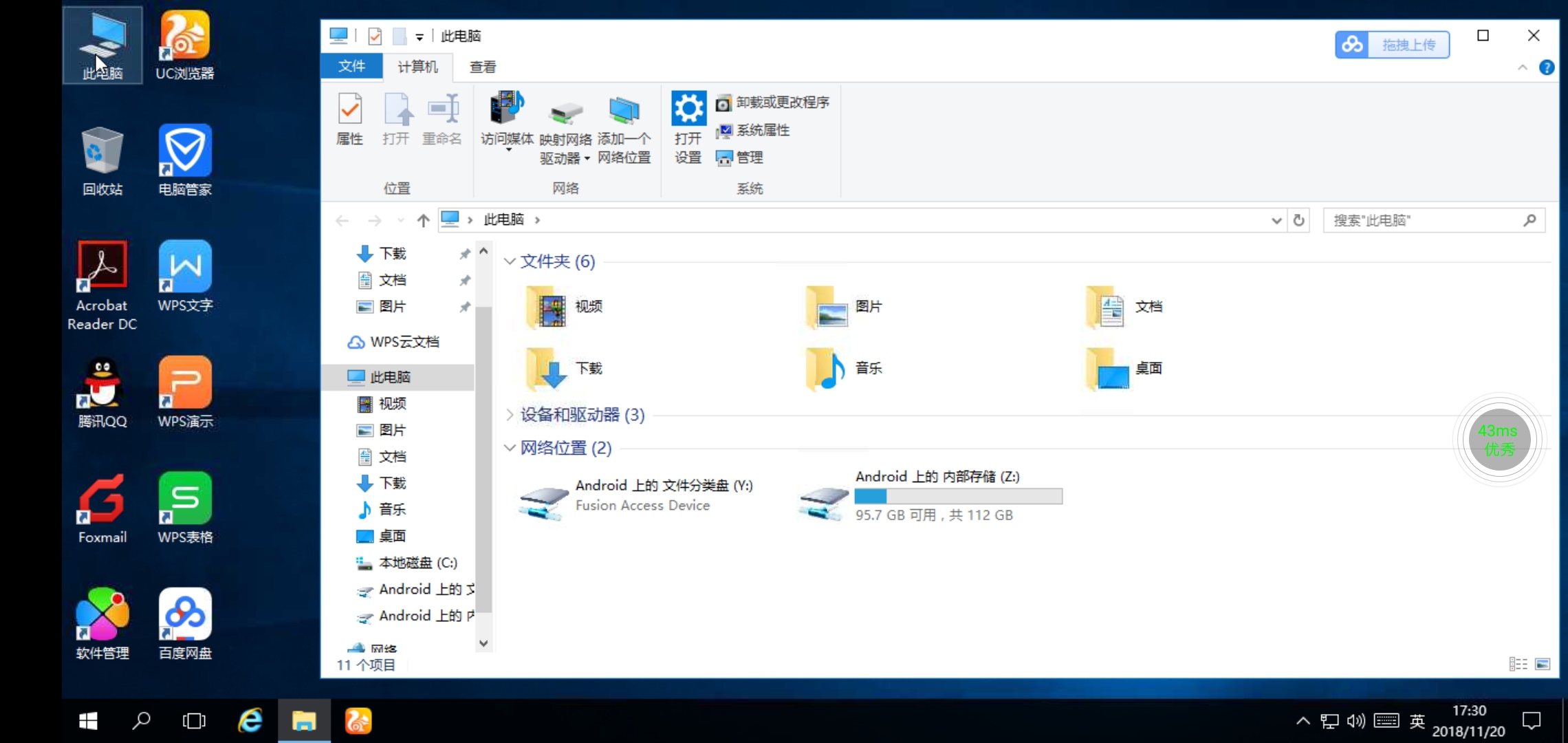
Task: Open the 文件 menu
Action: (351, 66)
